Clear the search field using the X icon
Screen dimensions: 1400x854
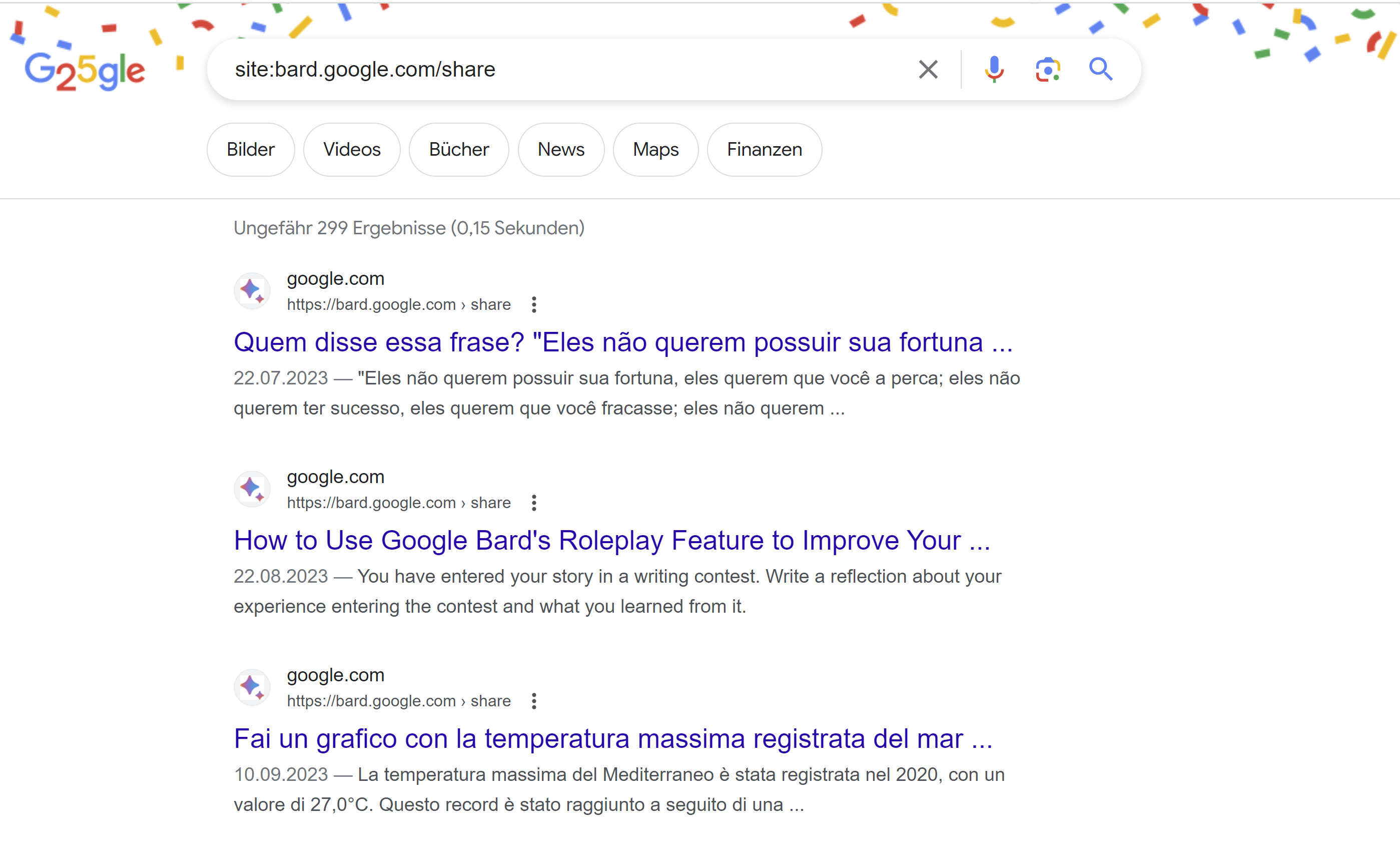[927, 69]
